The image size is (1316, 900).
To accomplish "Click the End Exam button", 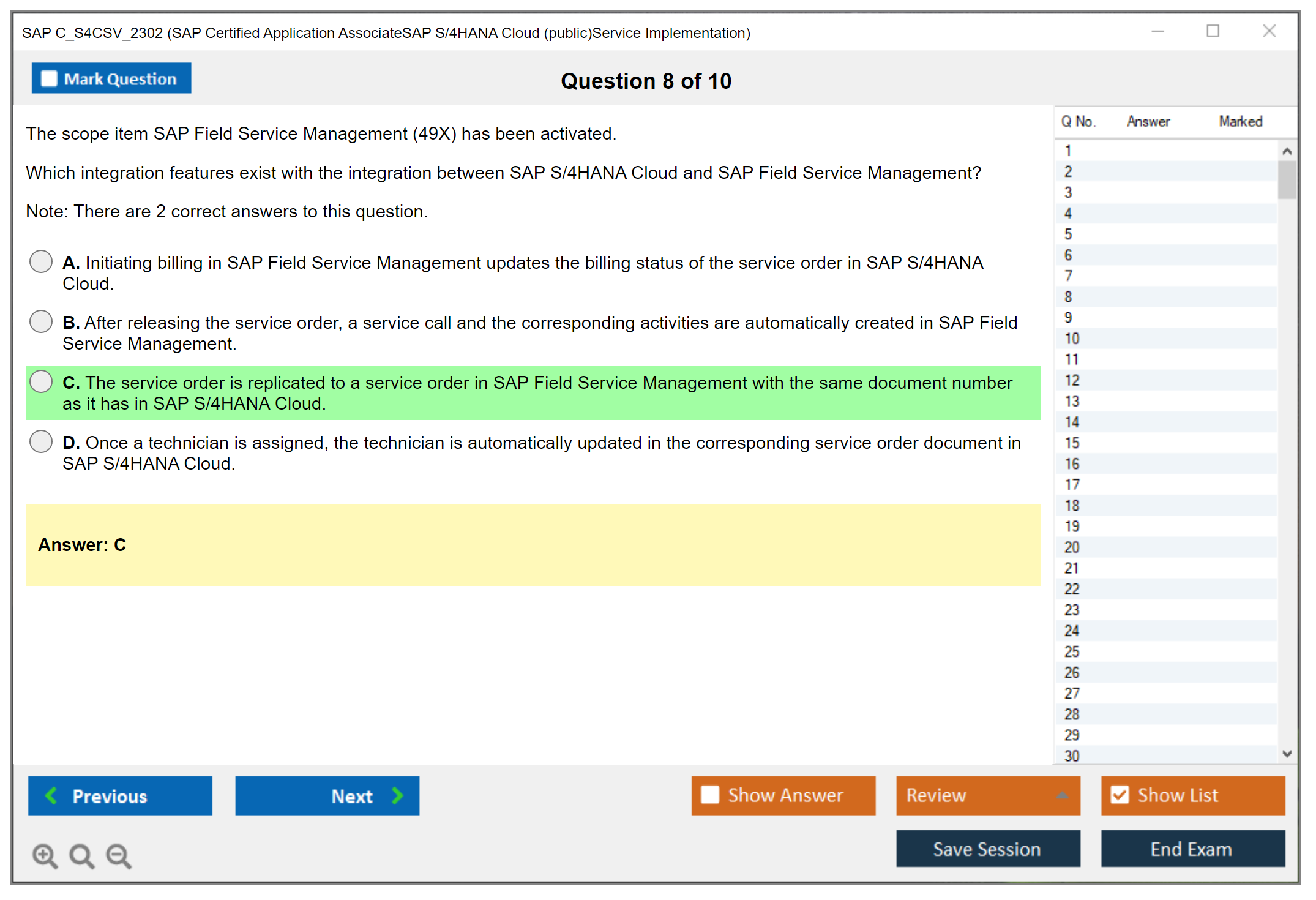I will [1192, 849].
